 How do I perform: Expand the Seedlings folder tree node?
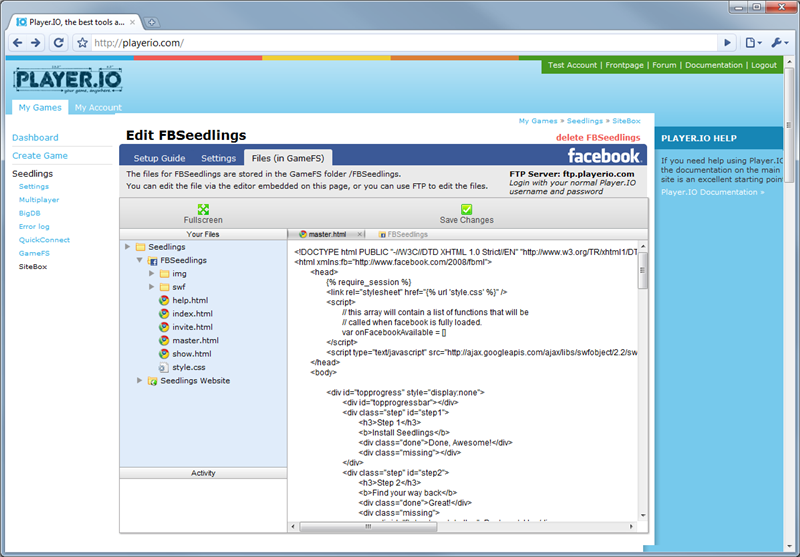click(128, 246)
